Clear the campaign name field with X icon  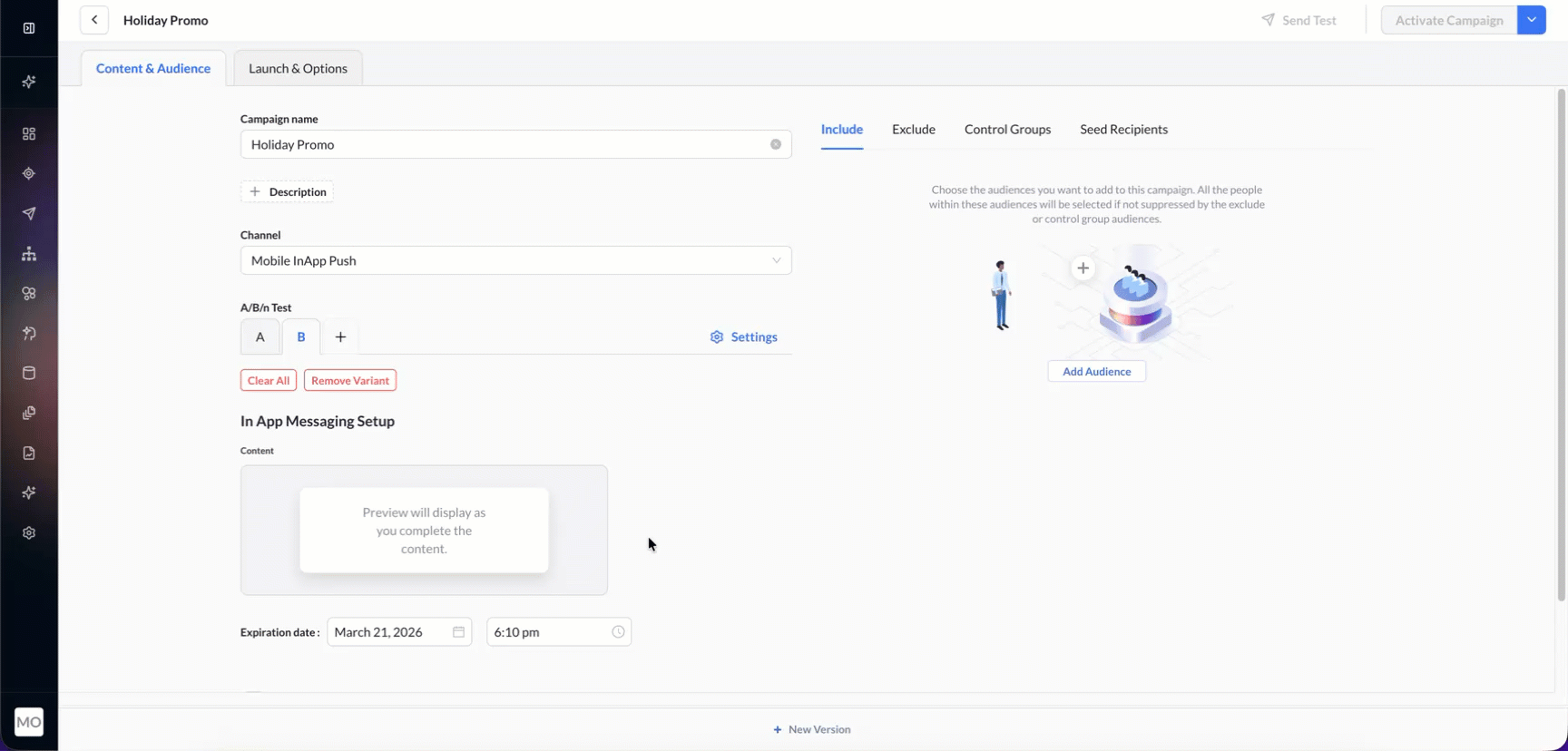coord(776,144)
